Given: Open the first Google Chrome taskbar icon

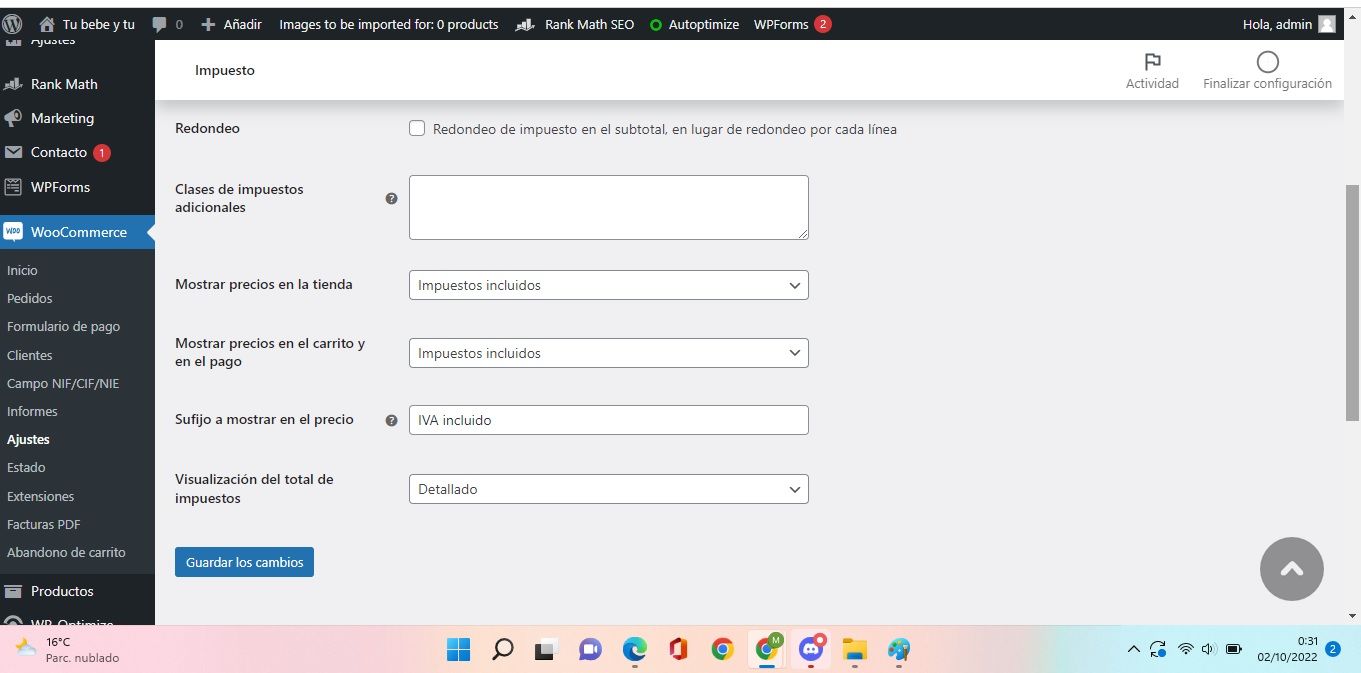Looking at the screenshot, I should click(722, 650).
